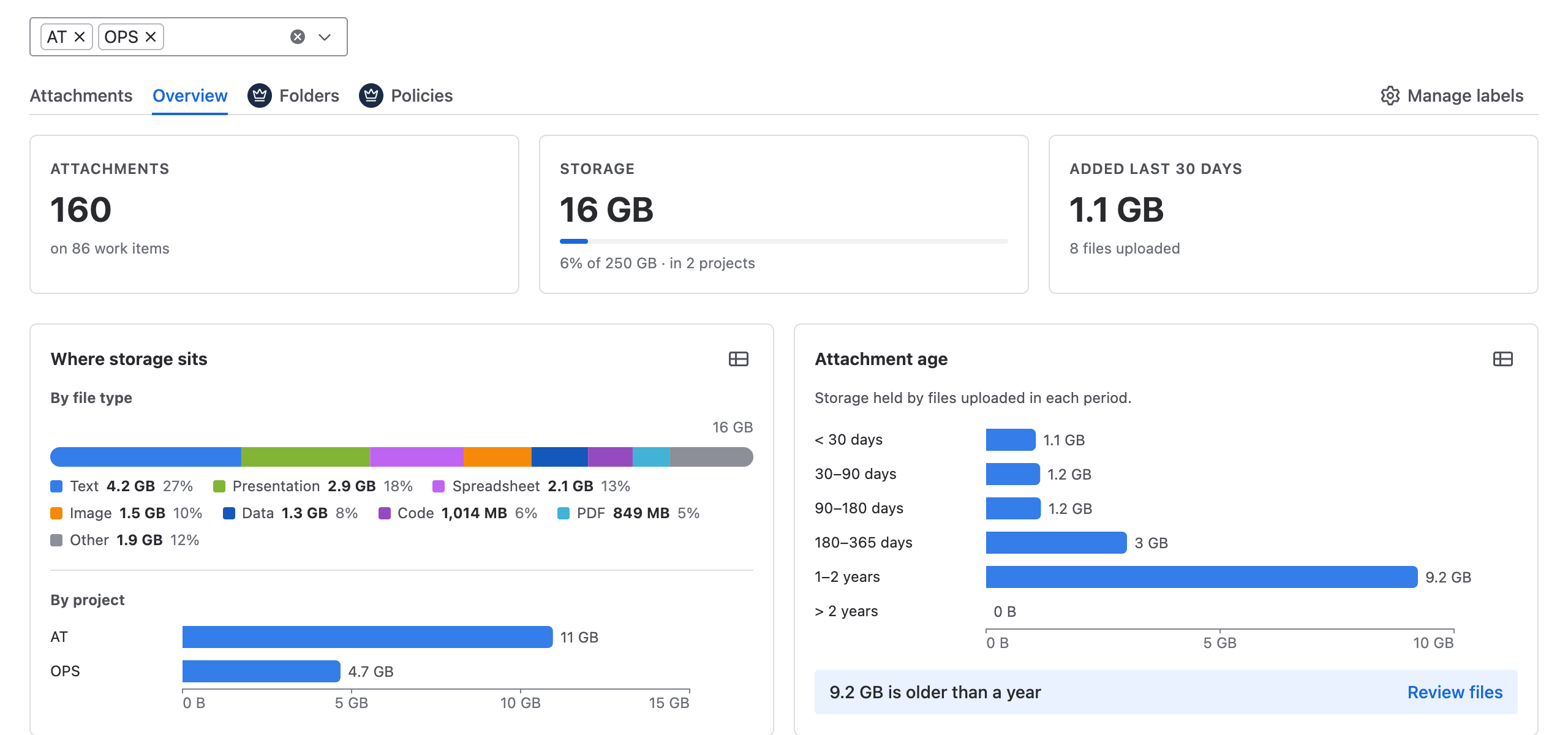Click the Review files link
This screenshot has height=735, width=1568.
[x=1455, y=692]
